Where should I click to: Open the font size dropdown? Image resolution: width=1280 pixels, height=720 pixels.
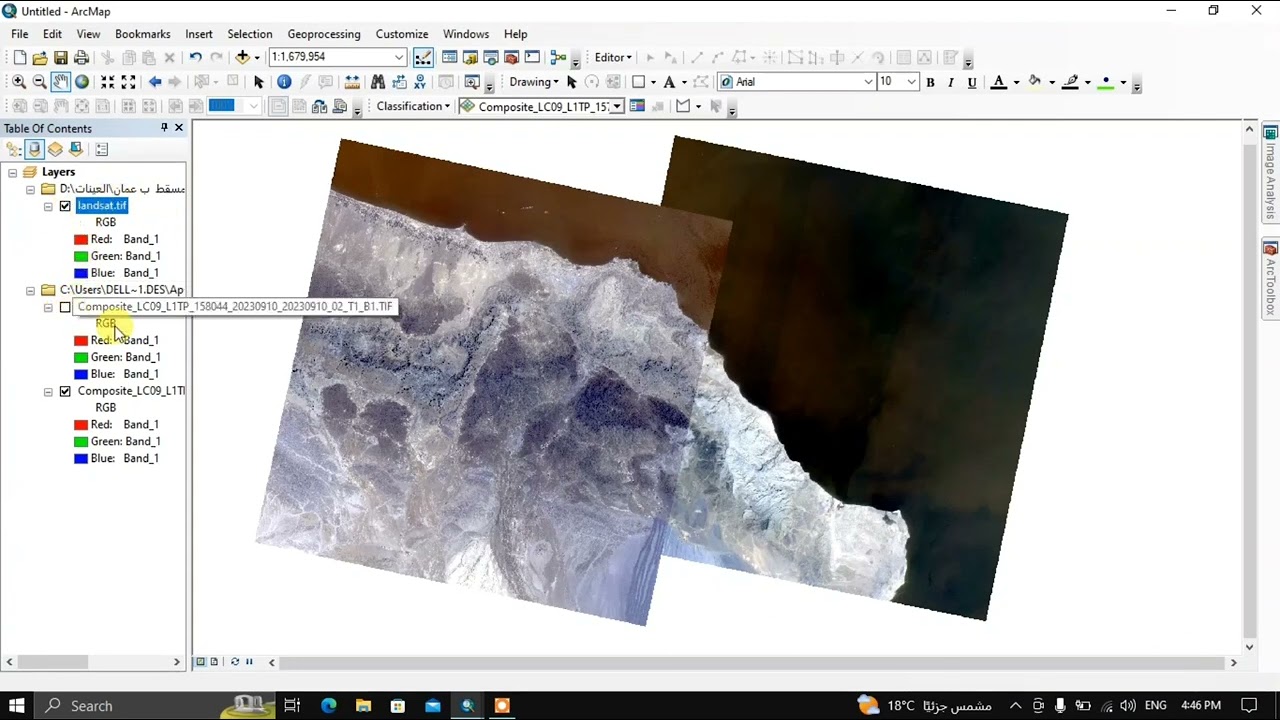coord(911,82)
